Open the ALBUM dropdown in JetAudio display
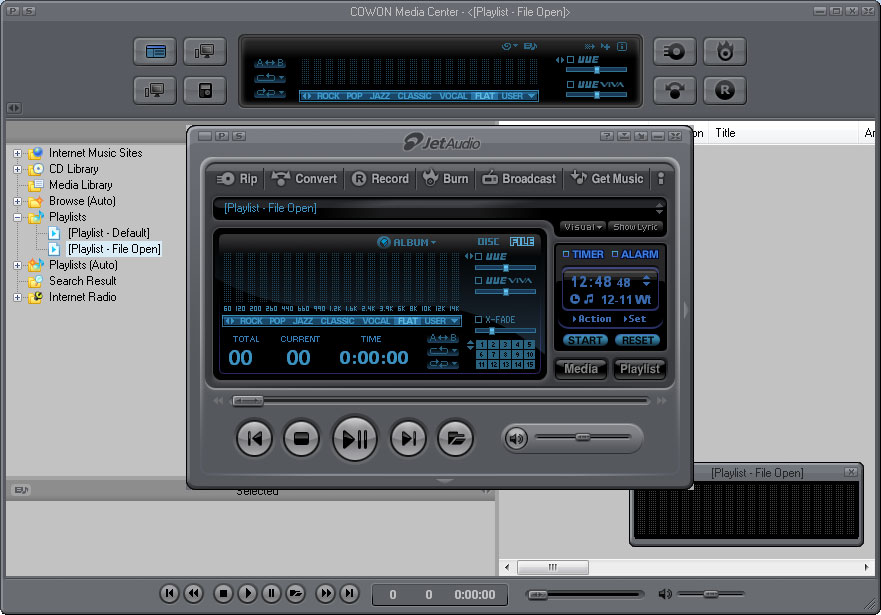This screenshot has height=615, width=881. click(x=407, y=242)
